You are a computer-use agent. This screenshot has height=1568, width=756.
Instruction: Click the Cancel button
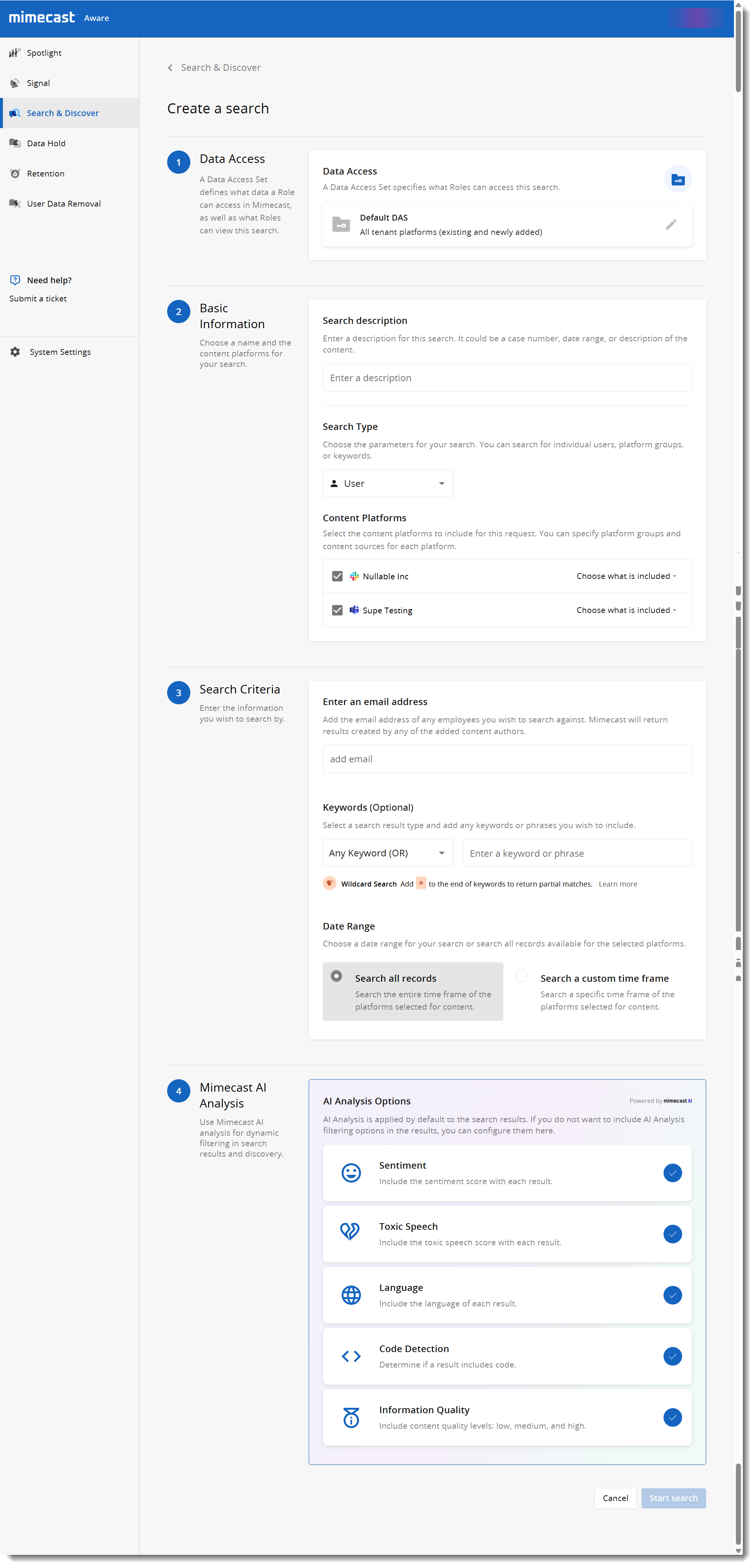[615, 1498]
